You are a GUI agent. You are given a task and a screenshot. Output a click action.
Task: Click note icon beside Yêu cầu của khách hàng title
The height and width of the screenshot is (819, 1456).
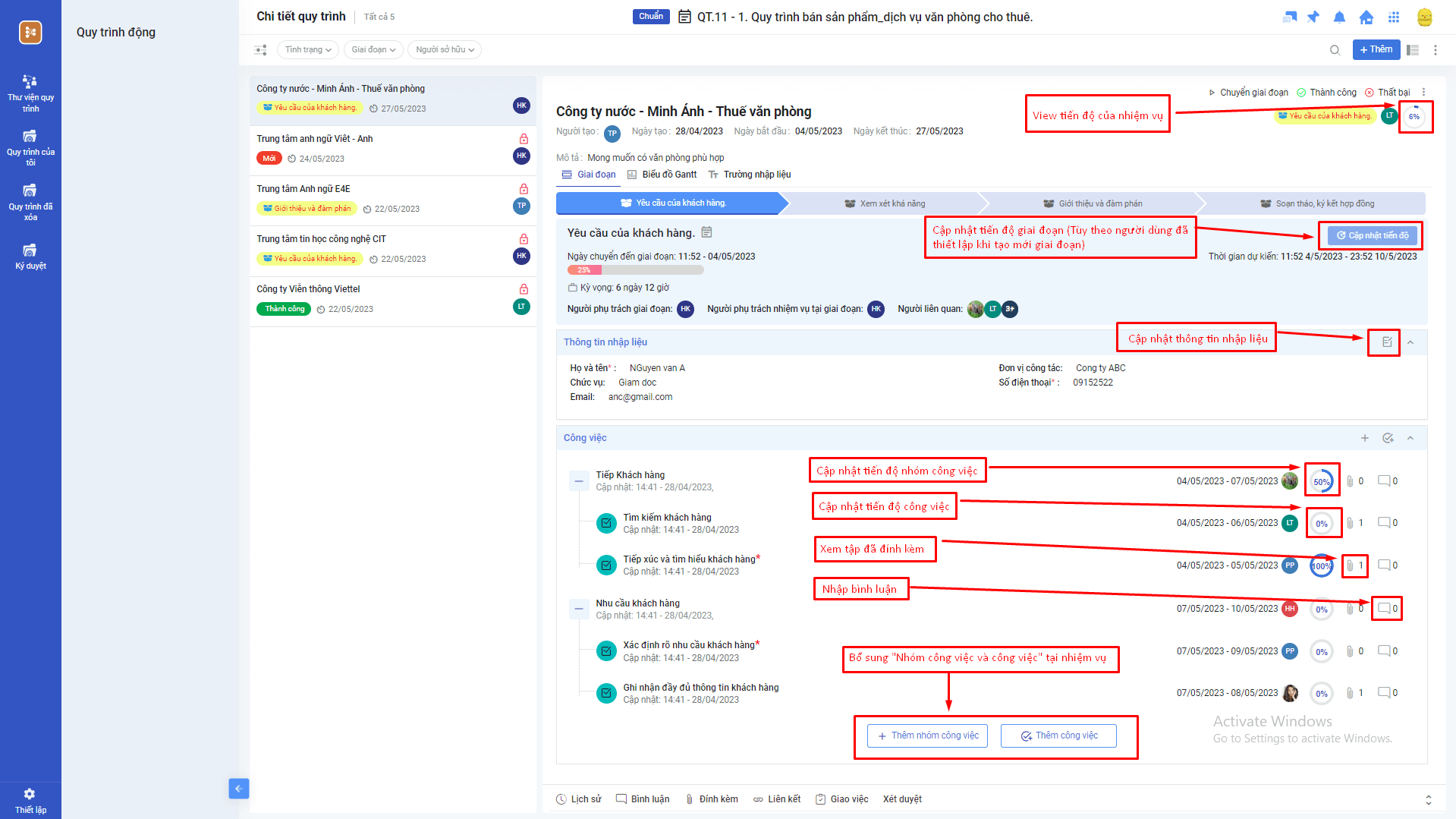(706, 232)
